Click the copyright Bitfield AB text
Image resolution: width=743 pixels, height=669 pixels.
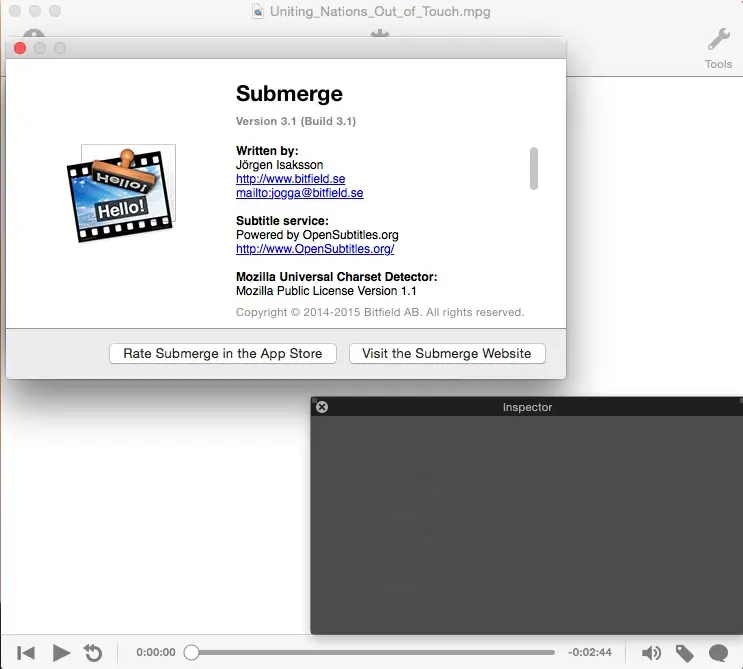tap(380, 312)
